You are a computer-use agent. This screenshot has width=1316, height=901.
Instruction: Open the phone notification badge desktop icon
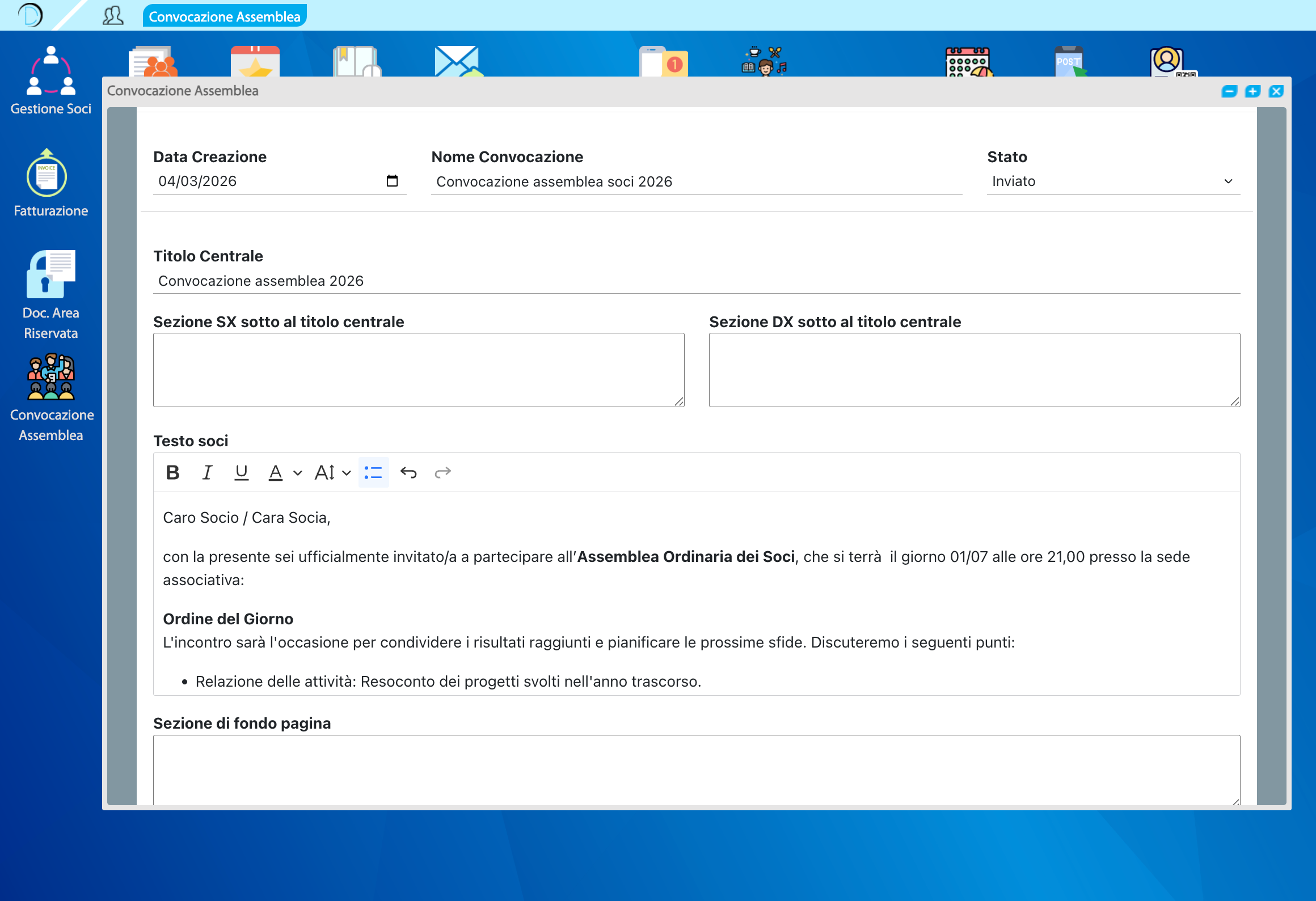pos(664,61)
